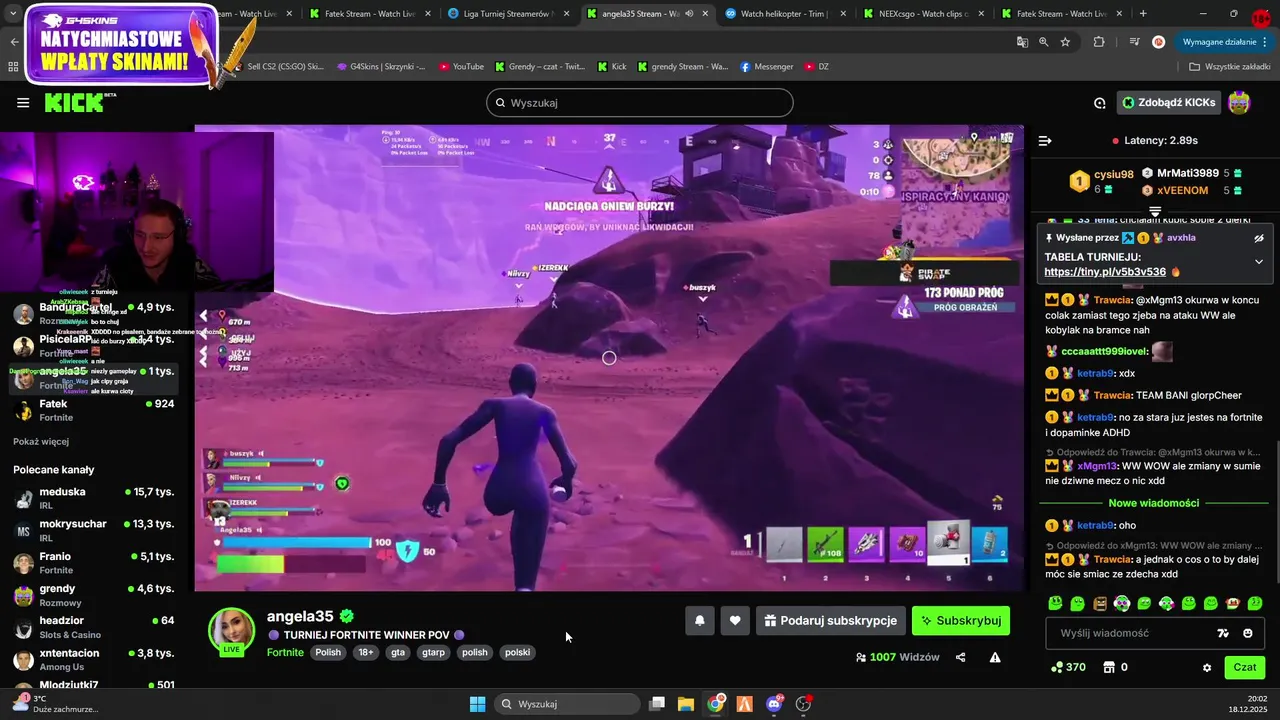This screenshot has width=1280, height=720.
Task: Mute the angela35 tab audio
Action: pos(688,14)
